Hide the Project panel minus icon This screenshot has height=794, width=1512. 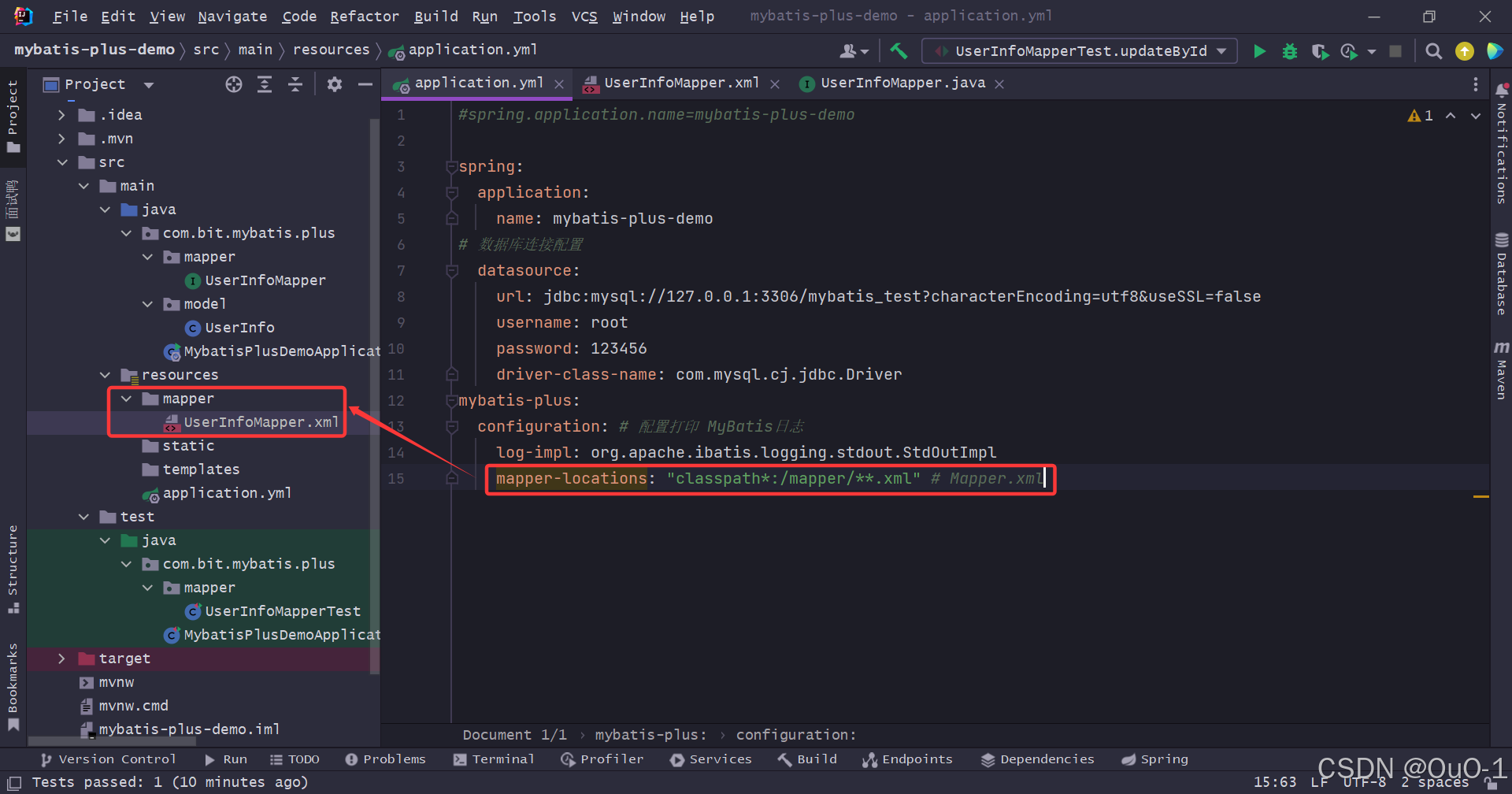pos(365,84)
